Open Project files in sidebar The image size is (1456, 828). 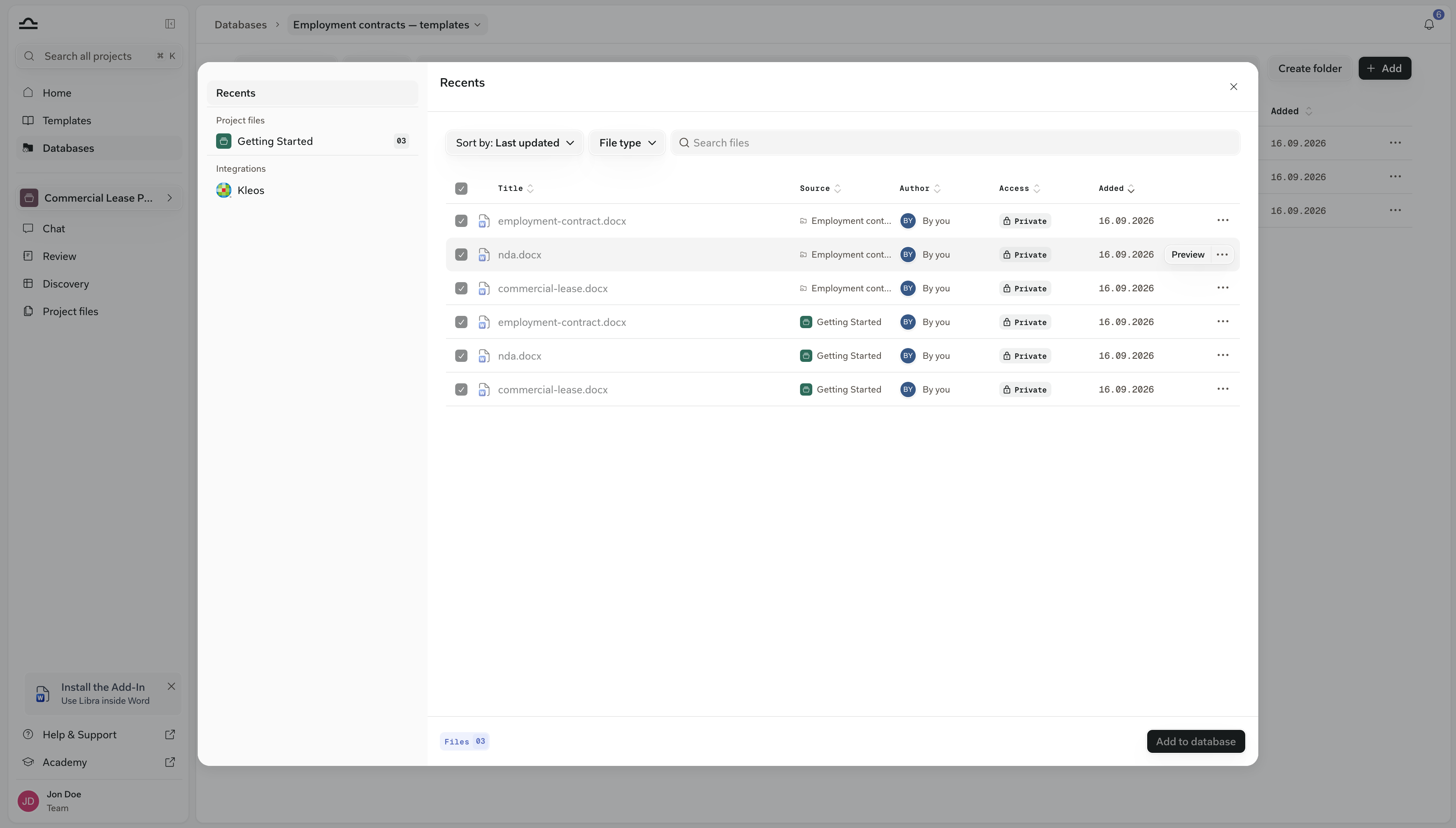(x=99, y=311)
